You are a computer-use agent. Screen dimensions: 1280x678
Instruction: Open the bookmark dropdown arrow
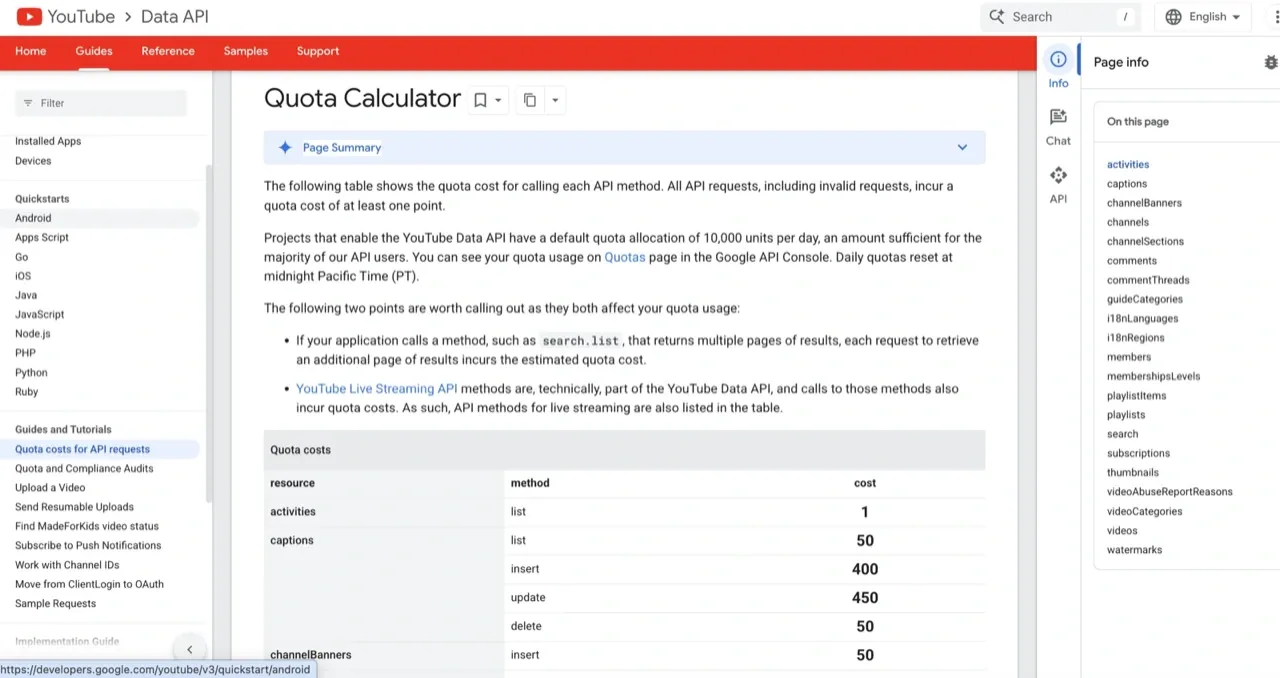click(498, 100)
